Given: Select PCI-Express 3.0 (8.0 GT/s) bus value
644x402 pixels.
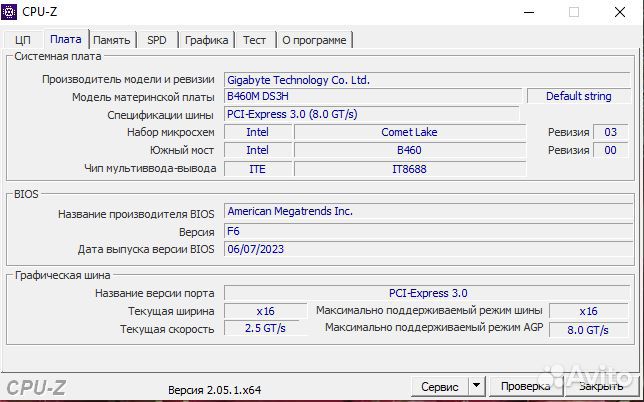Looking at the screenshot, I should [x=372, y=114].
